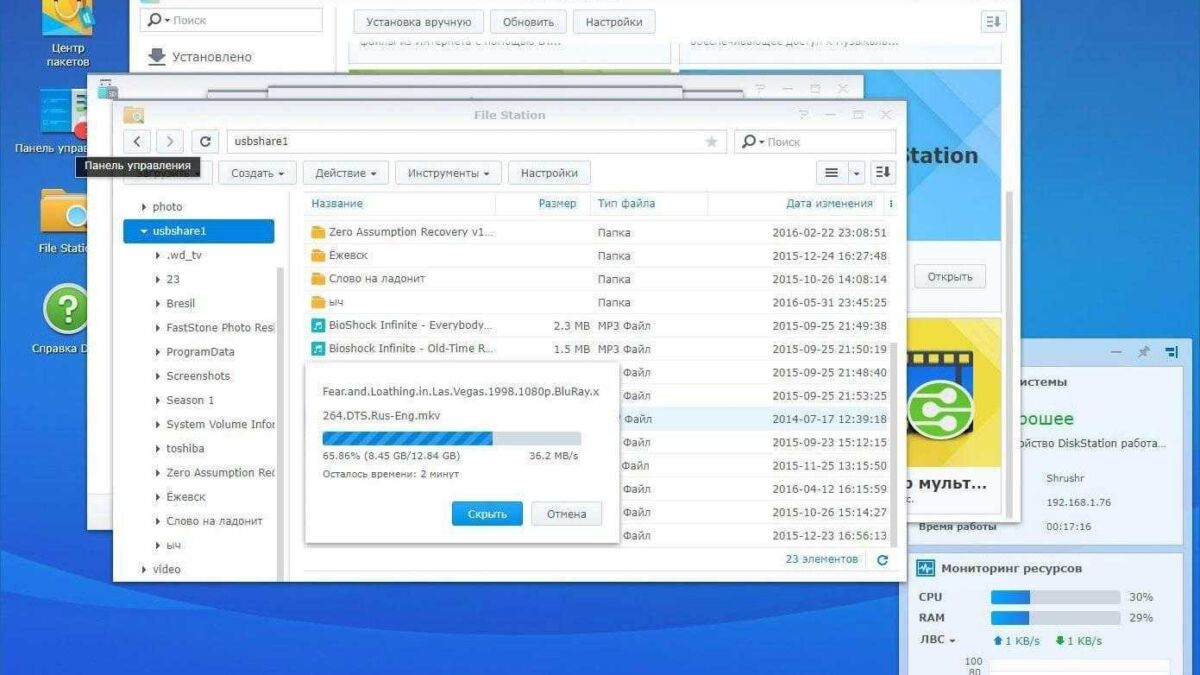Click the usbshare1 path field
The width and height of the screenshot is (1200, 675).
tap(475, 142)
